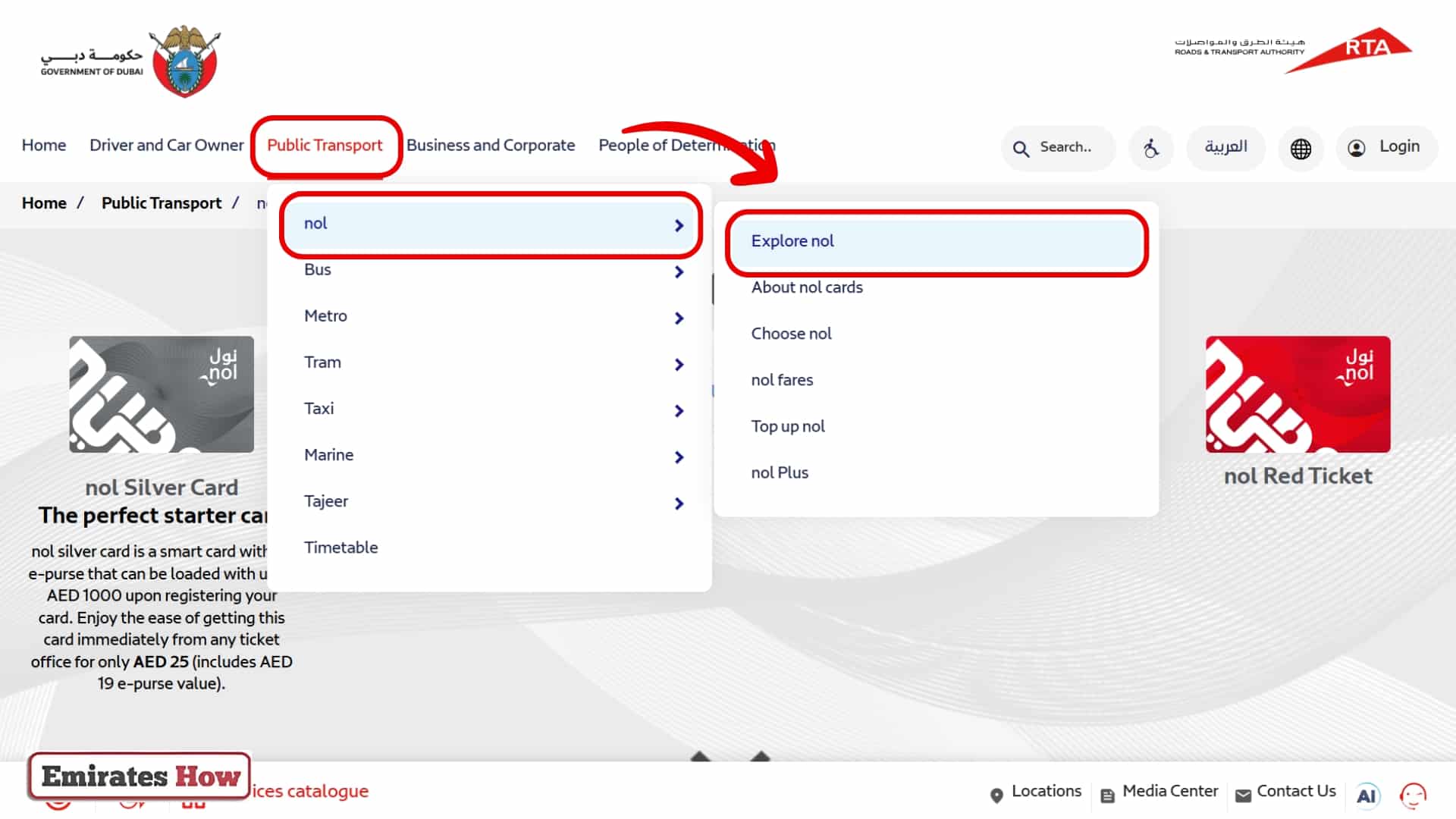Expand the Metro submenu chevron
1456x819 pixels.
point(679,318)
